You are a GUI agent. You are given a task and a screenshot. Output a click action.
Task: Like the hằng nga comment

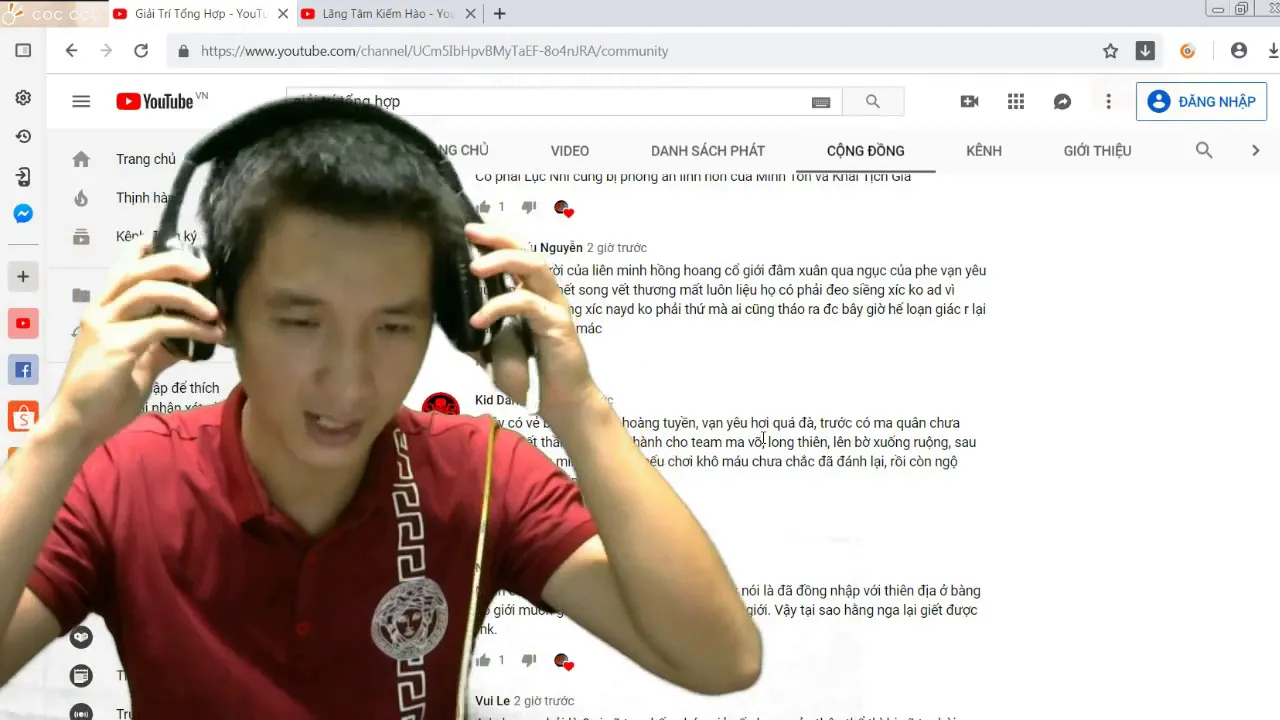(484, 660)
